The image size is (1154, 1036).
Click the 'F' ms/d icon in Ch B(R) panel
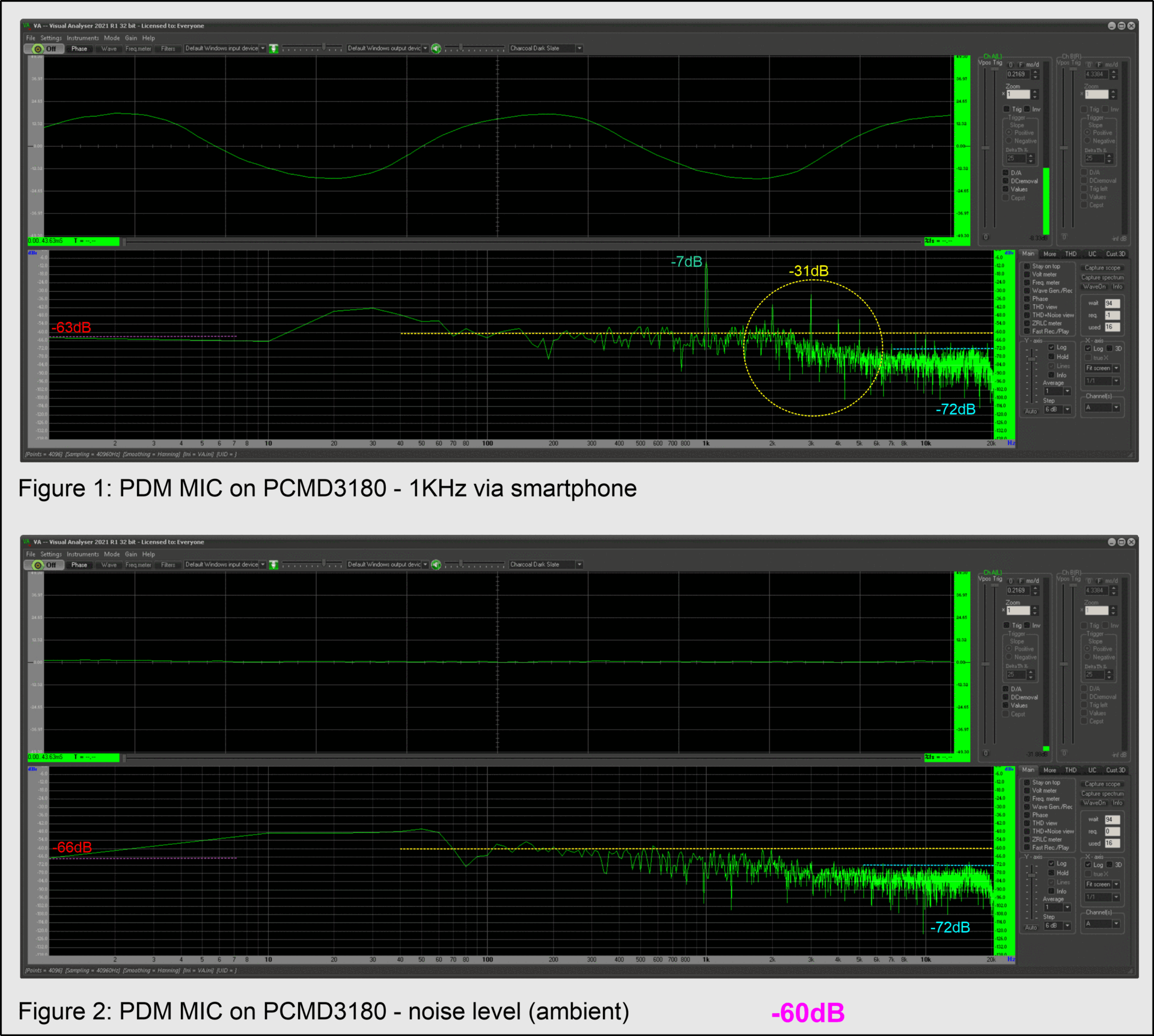point(1099,65)
